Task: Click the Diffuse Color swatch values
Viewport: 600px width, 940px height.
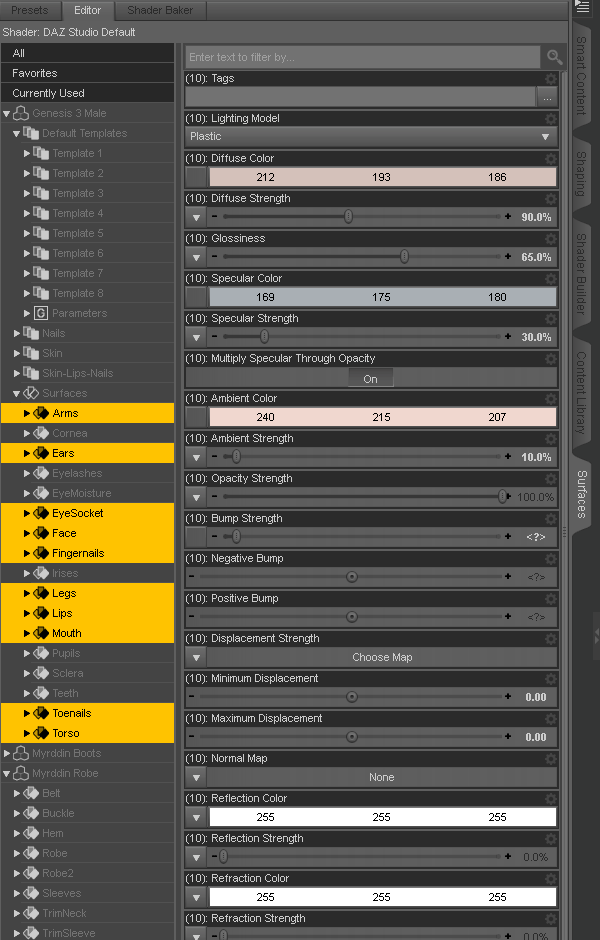Action: 382,177
